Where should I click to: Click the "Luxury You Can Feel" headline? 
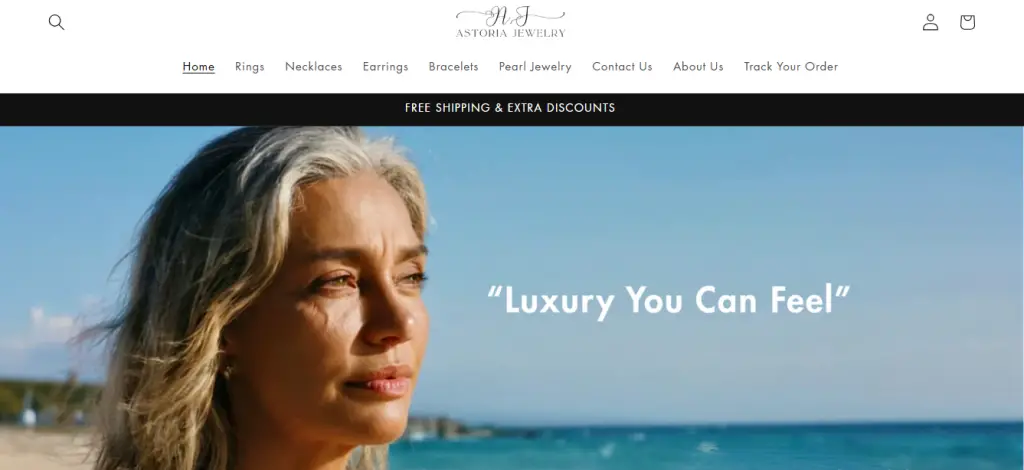(668, 301)
